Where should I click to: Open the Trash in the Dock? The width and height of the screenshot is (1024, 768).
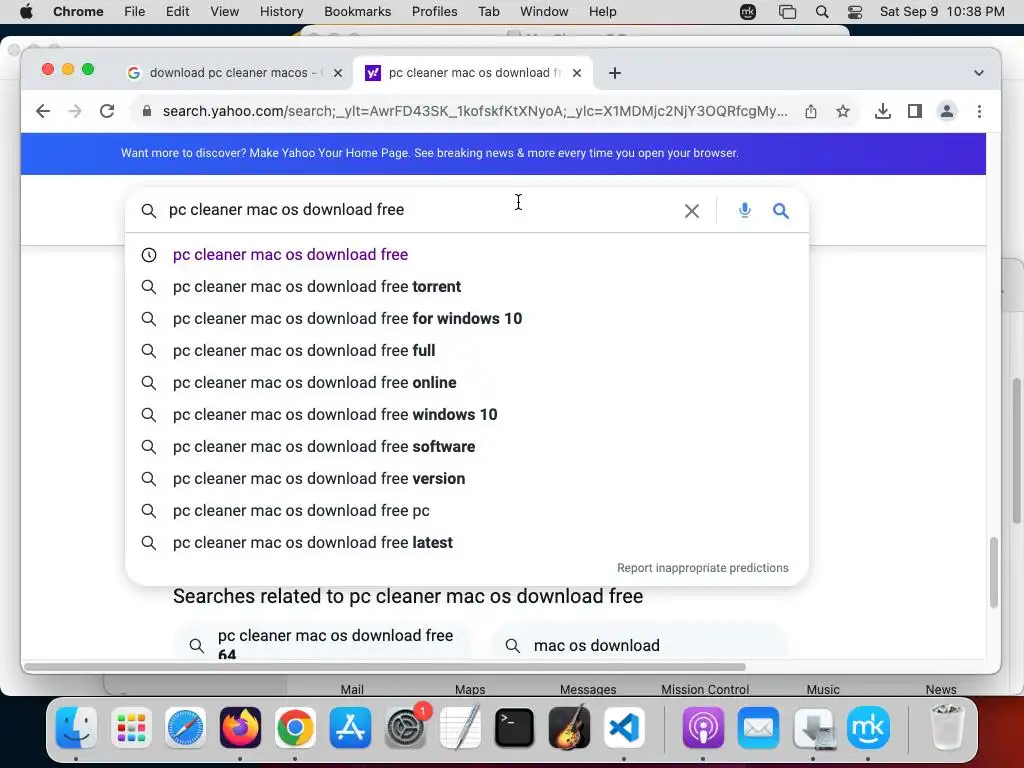point(946,728)
